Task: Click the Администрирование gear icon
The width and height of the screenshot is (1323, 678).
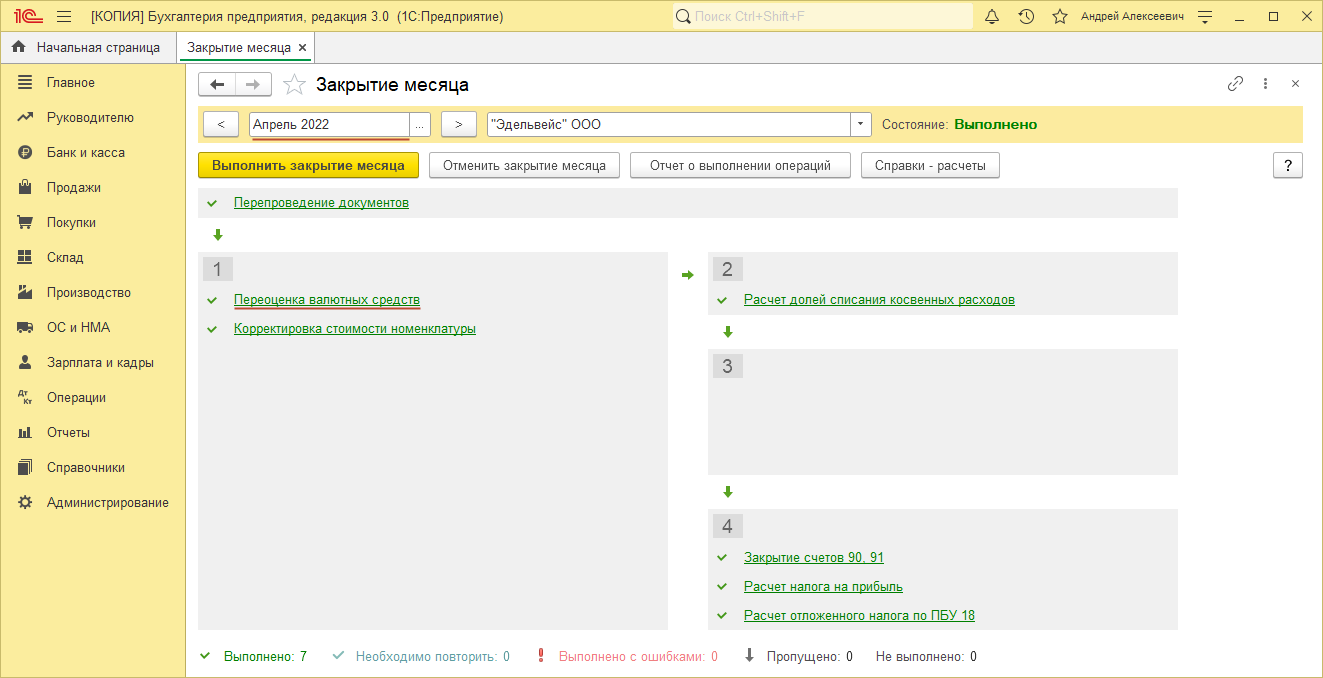Action: coord(26,502)
